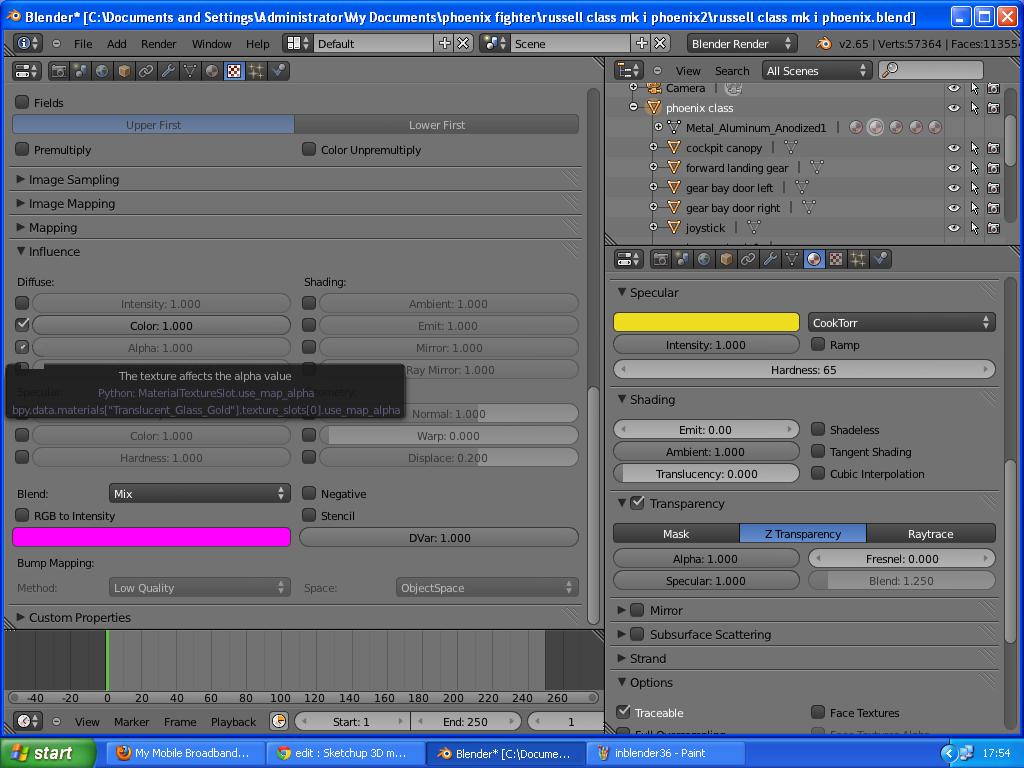1024x768 pixels.
Task: Open Modifiers panel via wrench icon
Action: 770,259
